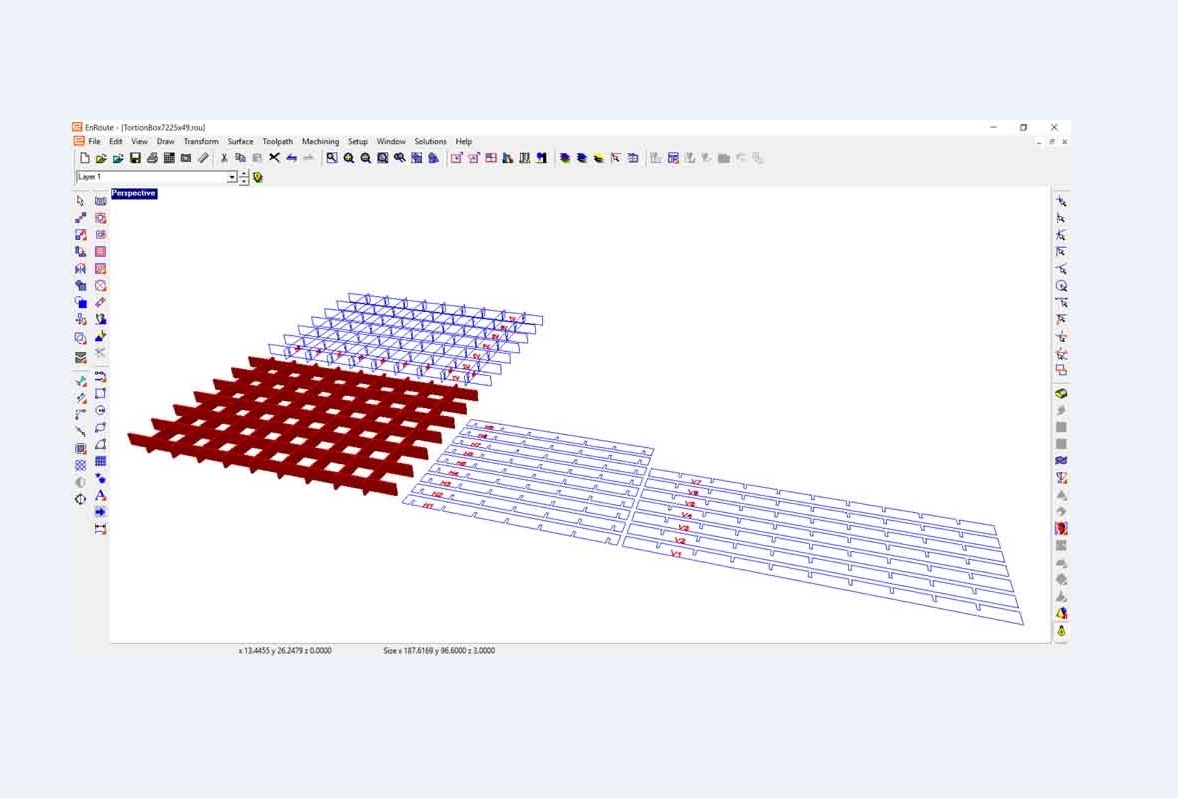Screen dimensions: 1178x798
Task: Click the binoculars zoom icon
Action: tap(400, 159)
